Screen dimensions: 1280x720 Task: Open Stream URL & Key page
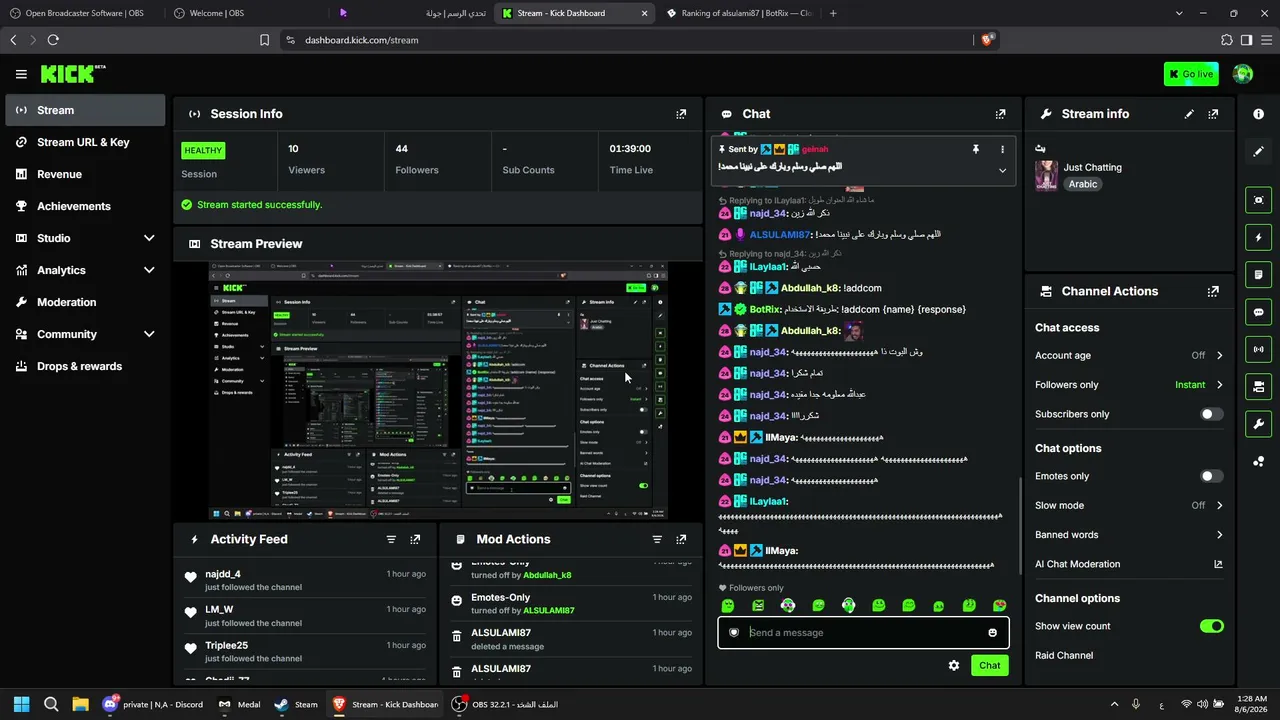click(85, 142)
